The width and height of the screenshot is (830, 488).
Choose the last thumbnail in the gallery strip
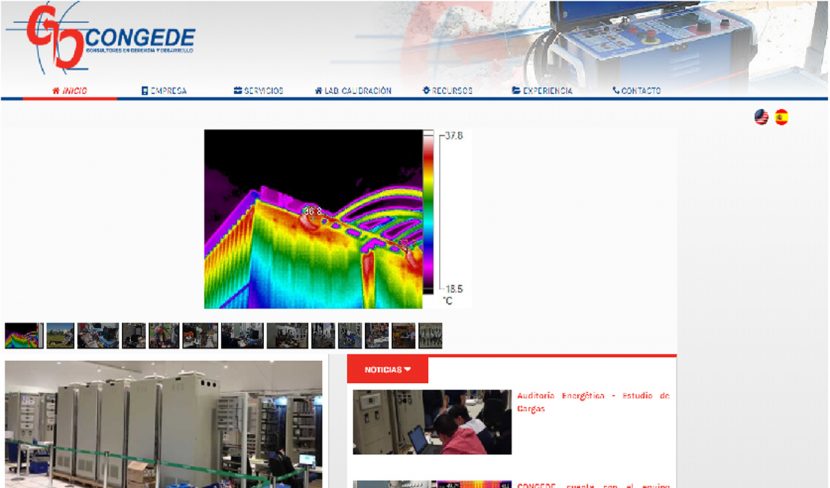click(430, 335)
